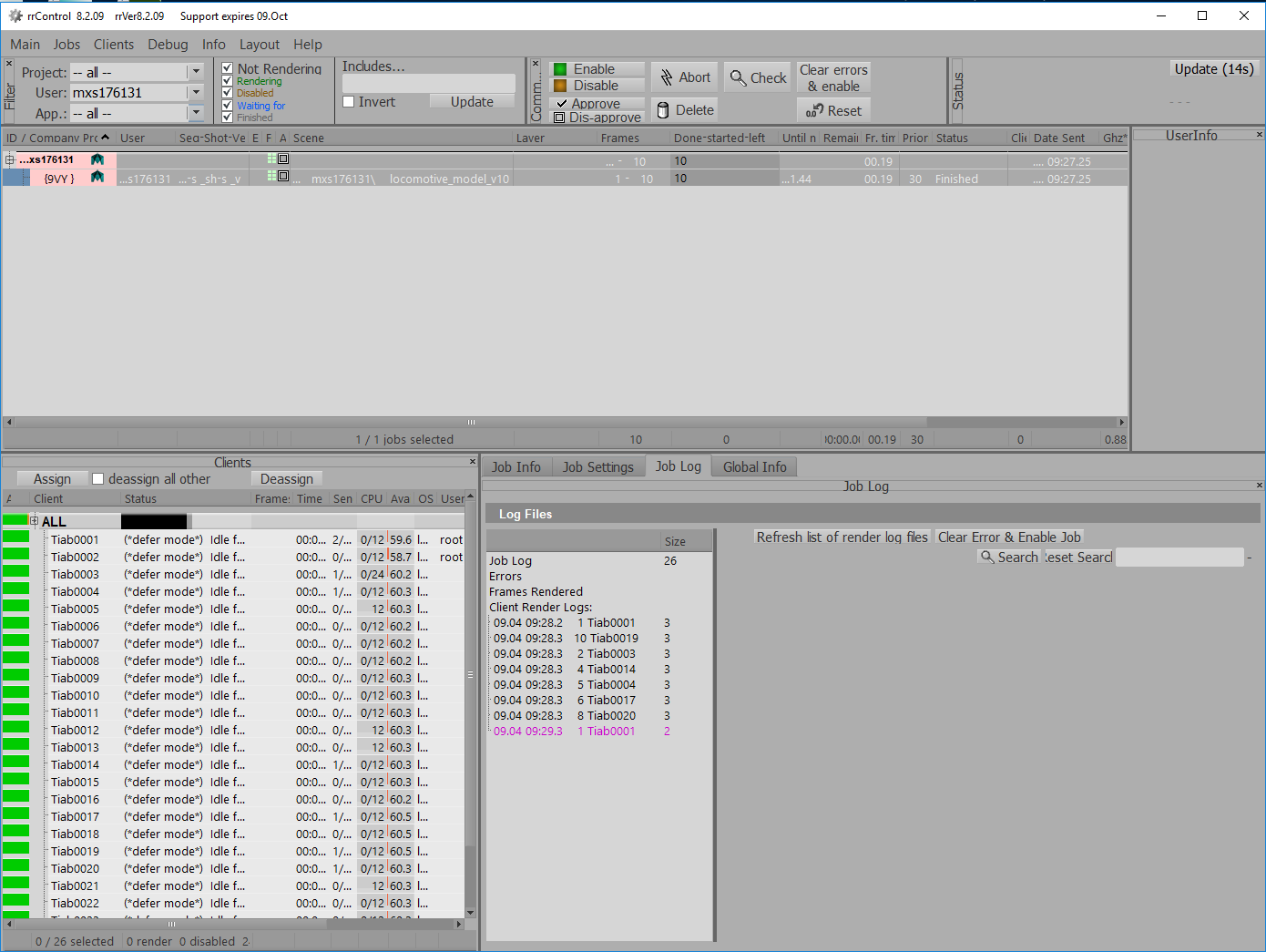Open the Project filter dropdown
This screenshot has width=1266, height=952.
click(196, 72)
